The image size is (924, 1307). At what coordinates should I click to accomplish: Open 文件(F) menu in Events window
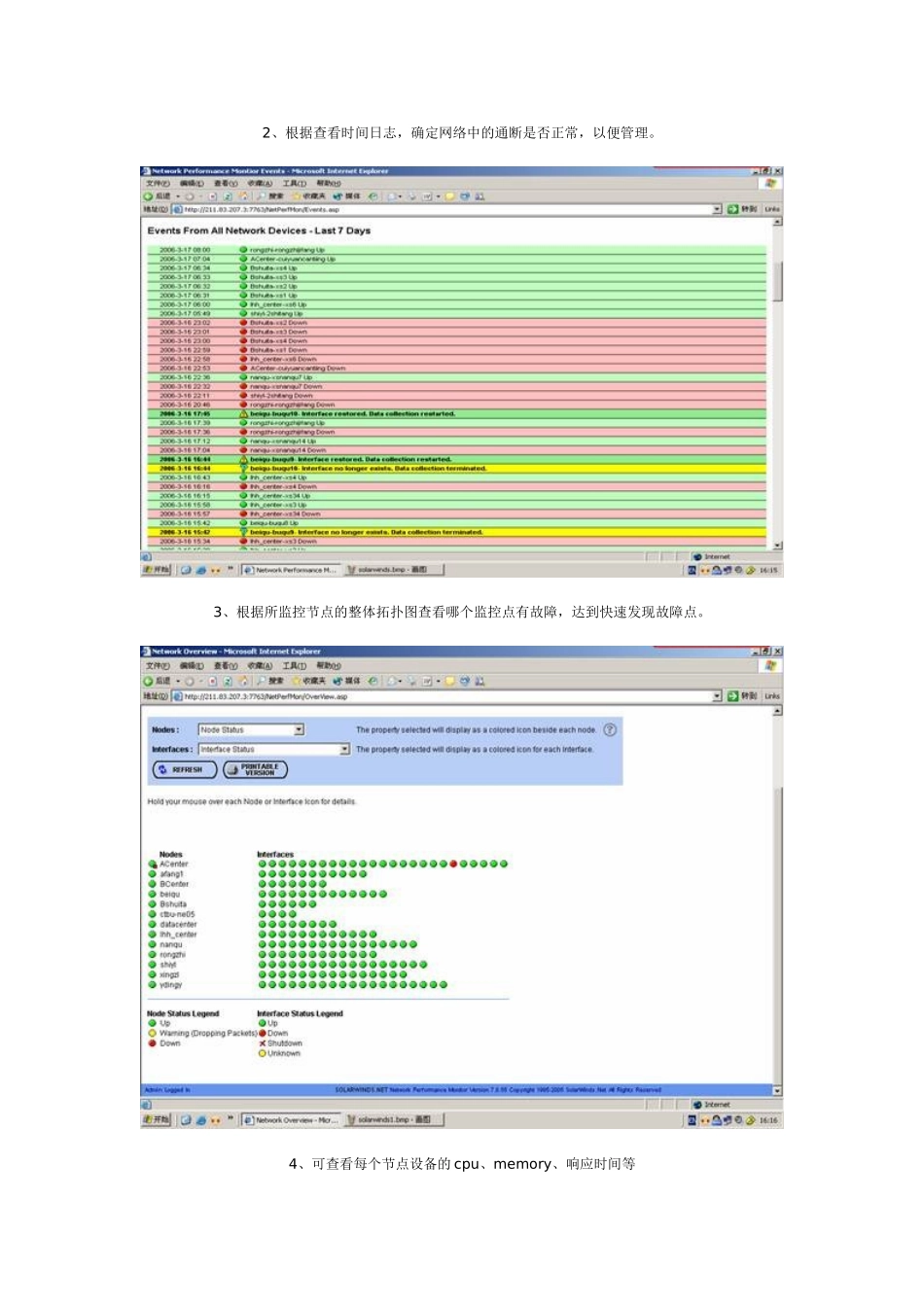click(158, 184)
